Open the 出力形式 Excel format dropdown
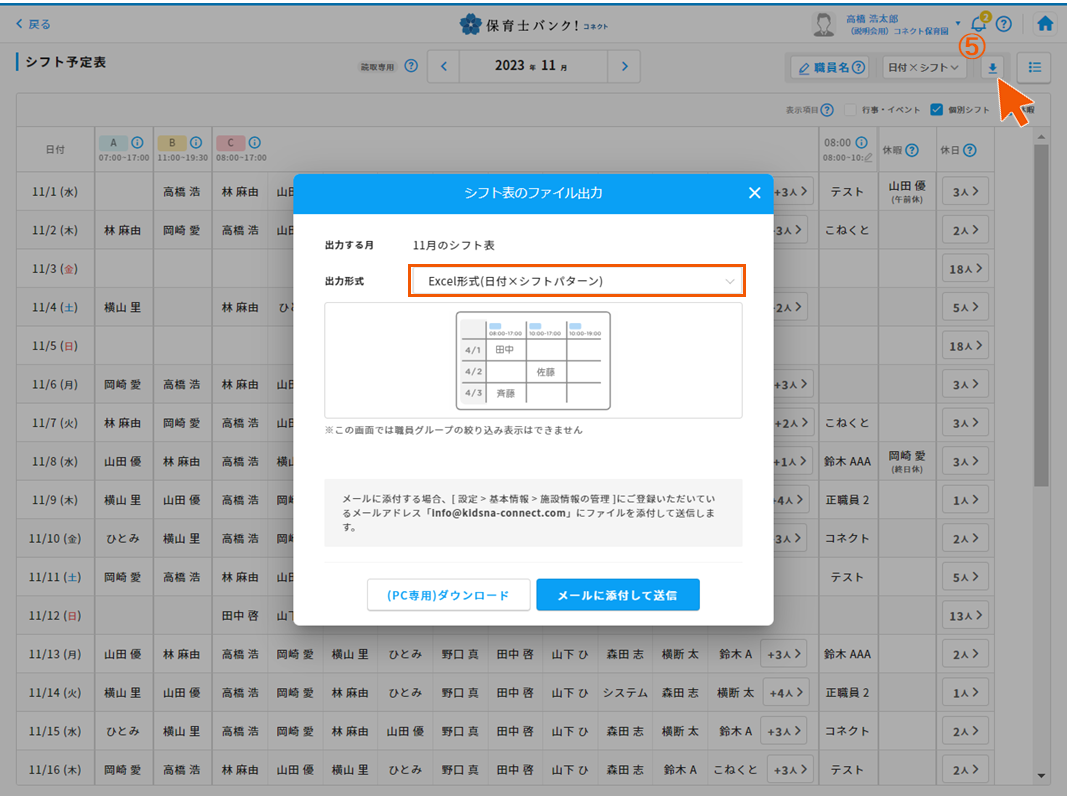This screenshot has height=800, width=1067. click(x=577, y=281)
